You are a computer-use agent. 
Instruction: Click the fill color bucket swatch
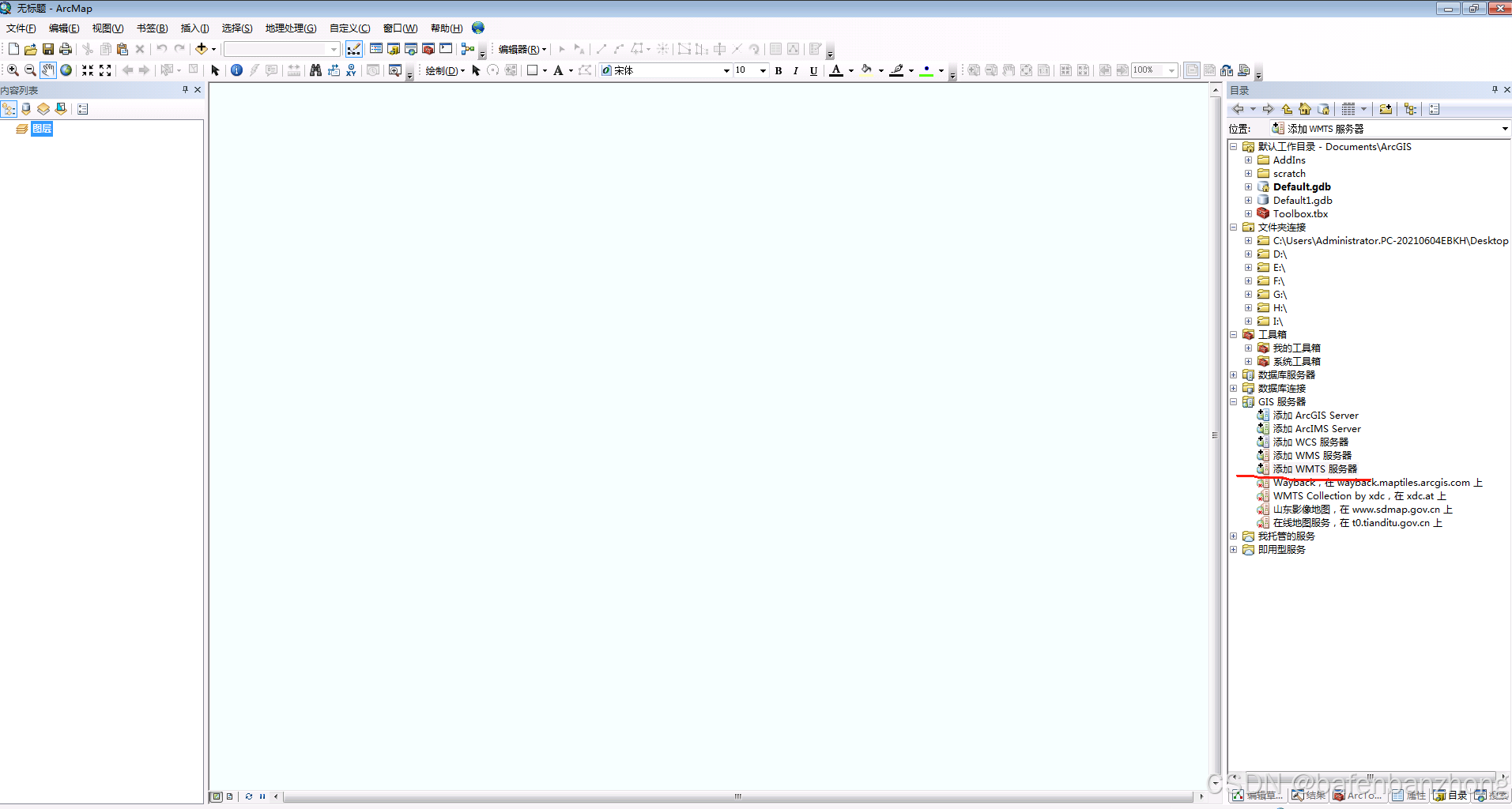867,70
